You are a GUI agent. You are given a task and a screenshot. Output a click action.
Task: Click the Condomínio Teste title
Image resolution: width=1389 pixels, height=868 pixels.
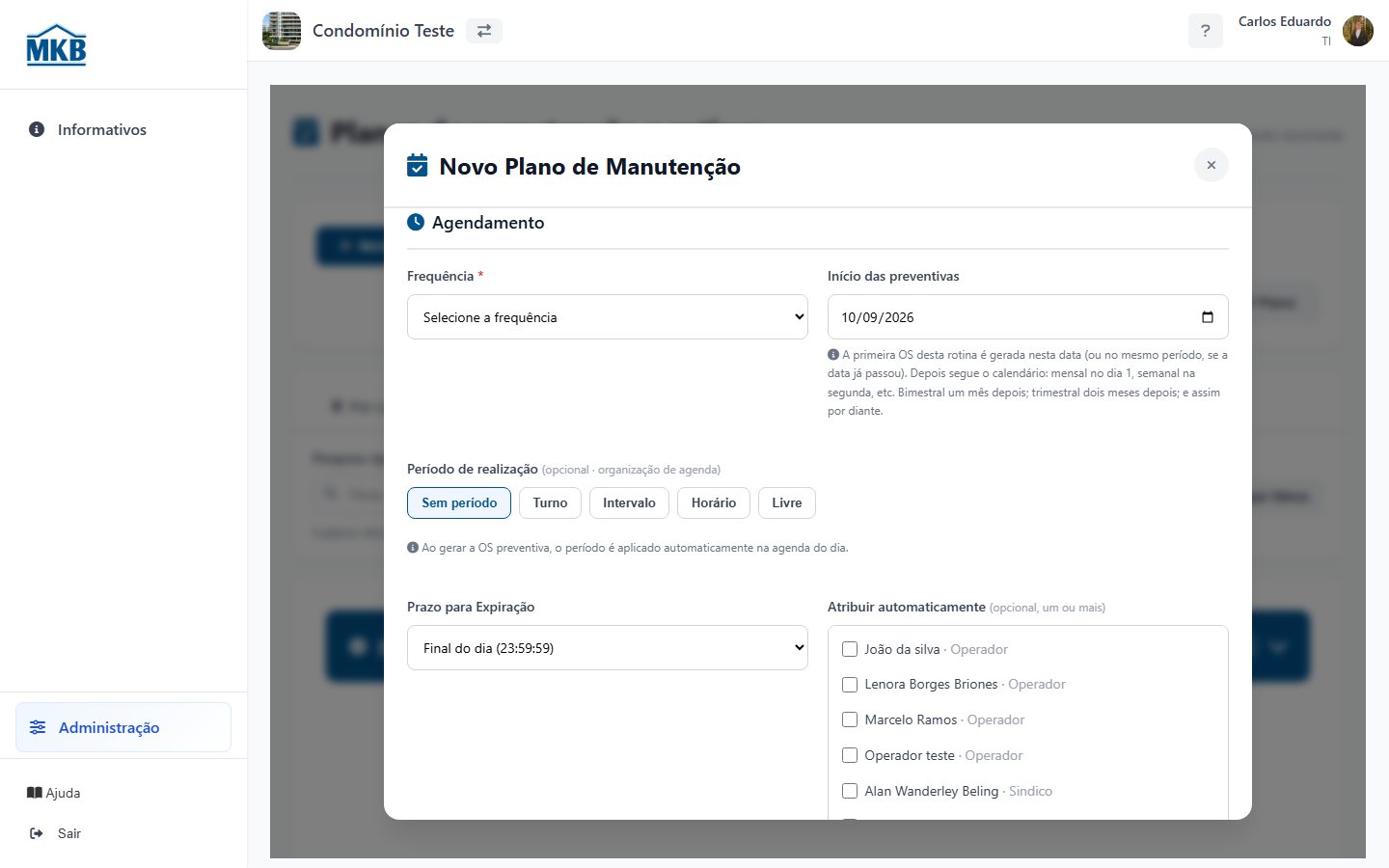pyautogui.click(x=383, y=31)
